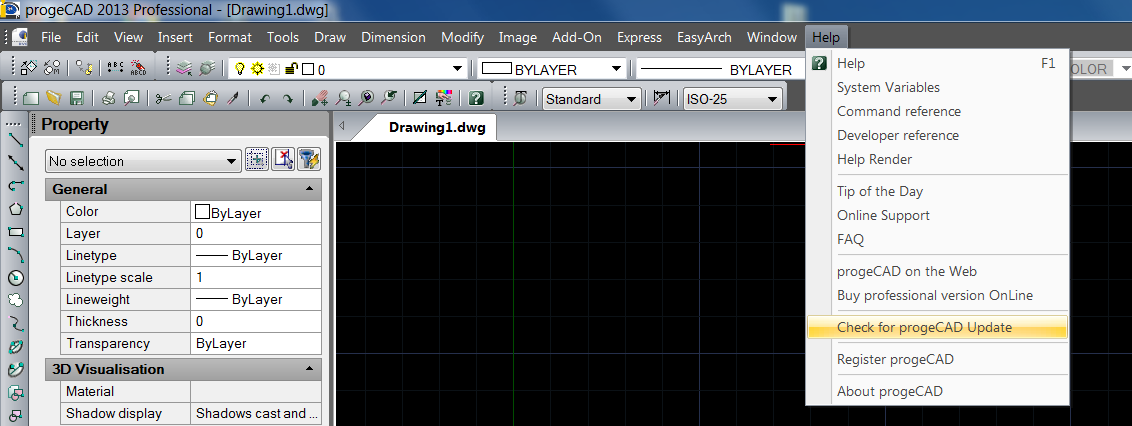Viewport: 1132px width, 426px height.
Task: Save drawing with the floppy disk icon
Action: [77, 98]
